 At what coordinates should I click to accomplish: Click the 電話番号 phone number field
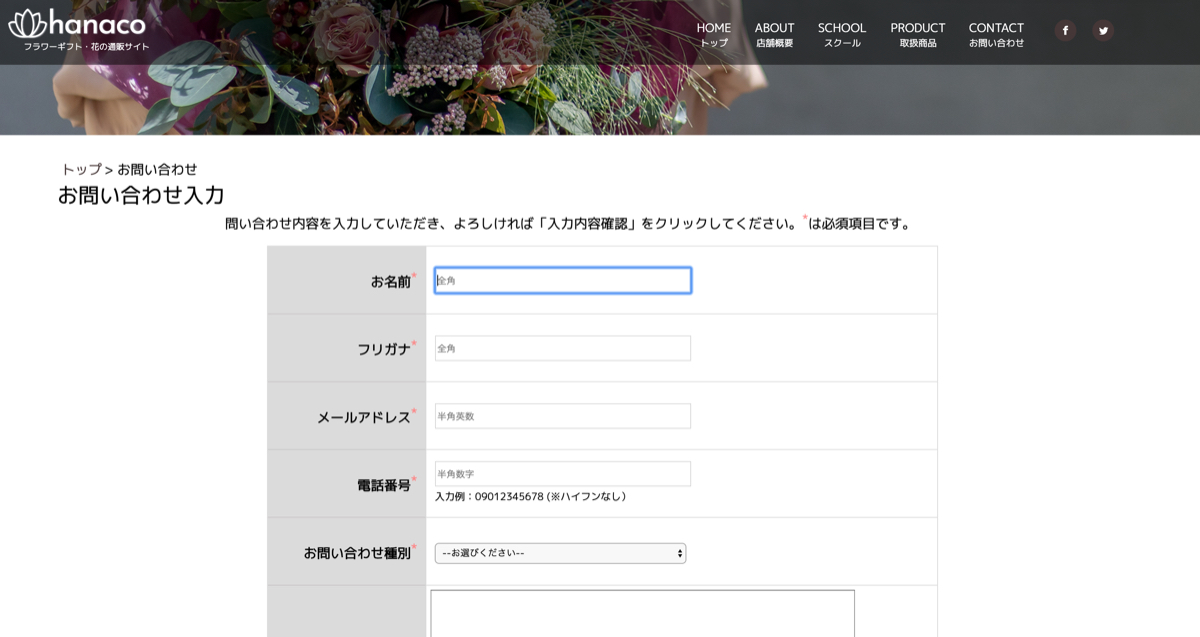tap(562, 473)
